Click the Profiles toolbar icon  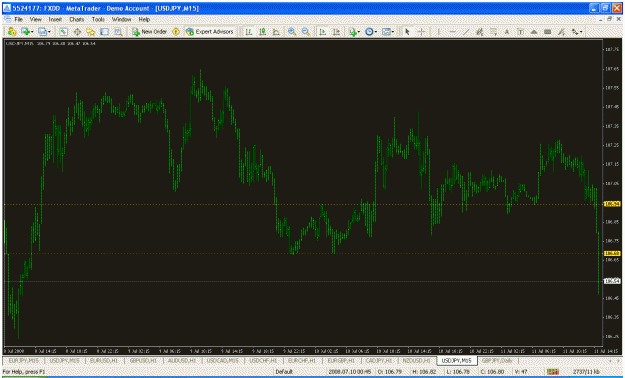pos(42,32)
